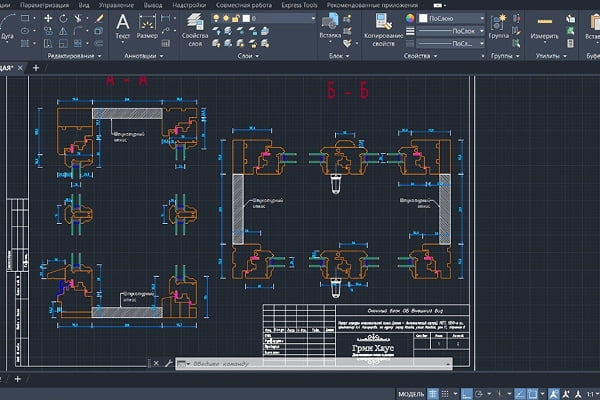Click the Размер dimension tool

point(147,25)
